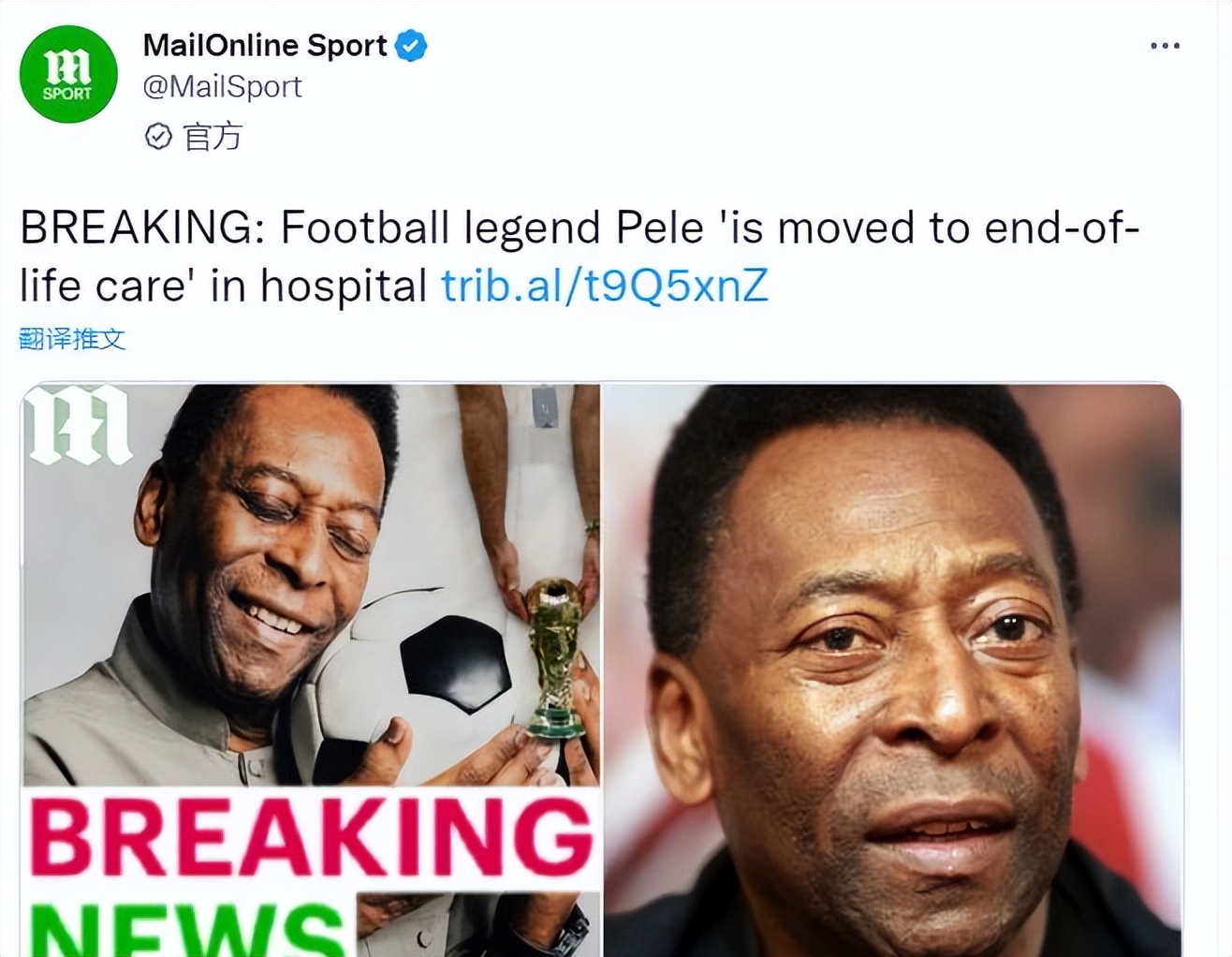The height and width of the screenshot is (957, 1232).
Task: Click the MailOnline Sport display name
Action: (x=265, y=46)
